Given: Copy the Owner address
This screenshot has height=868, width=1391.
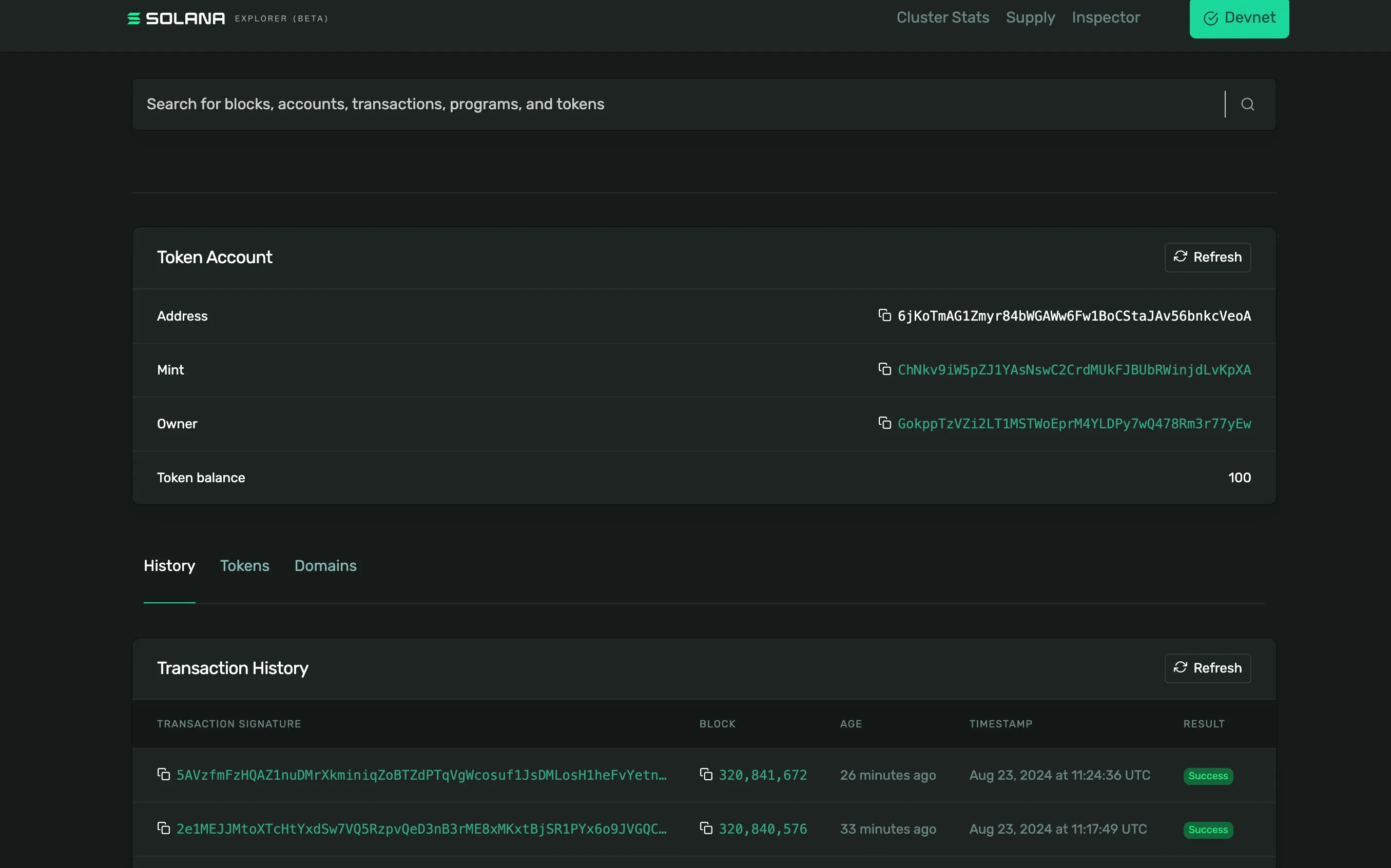Looking at the screenshot, I should click(x=885, y=424).
